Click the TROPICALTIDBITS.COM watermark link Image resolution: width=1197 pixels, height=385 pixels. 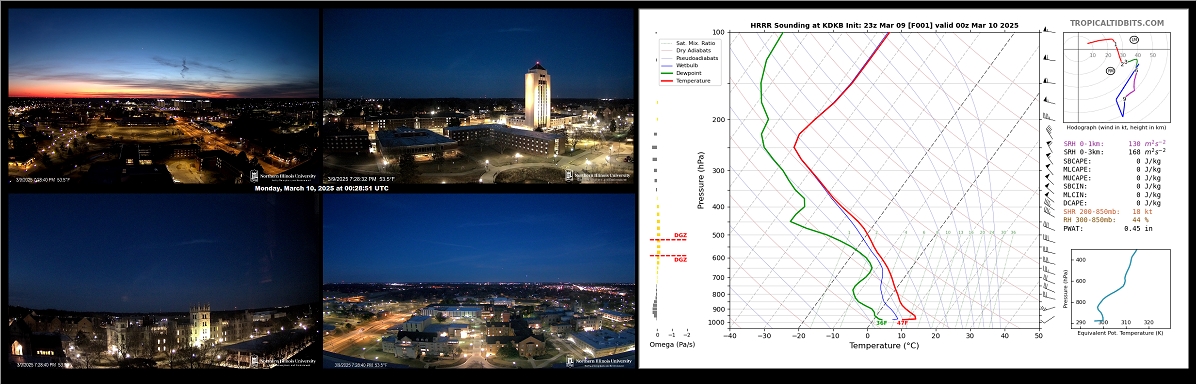tap(1117, 24)
